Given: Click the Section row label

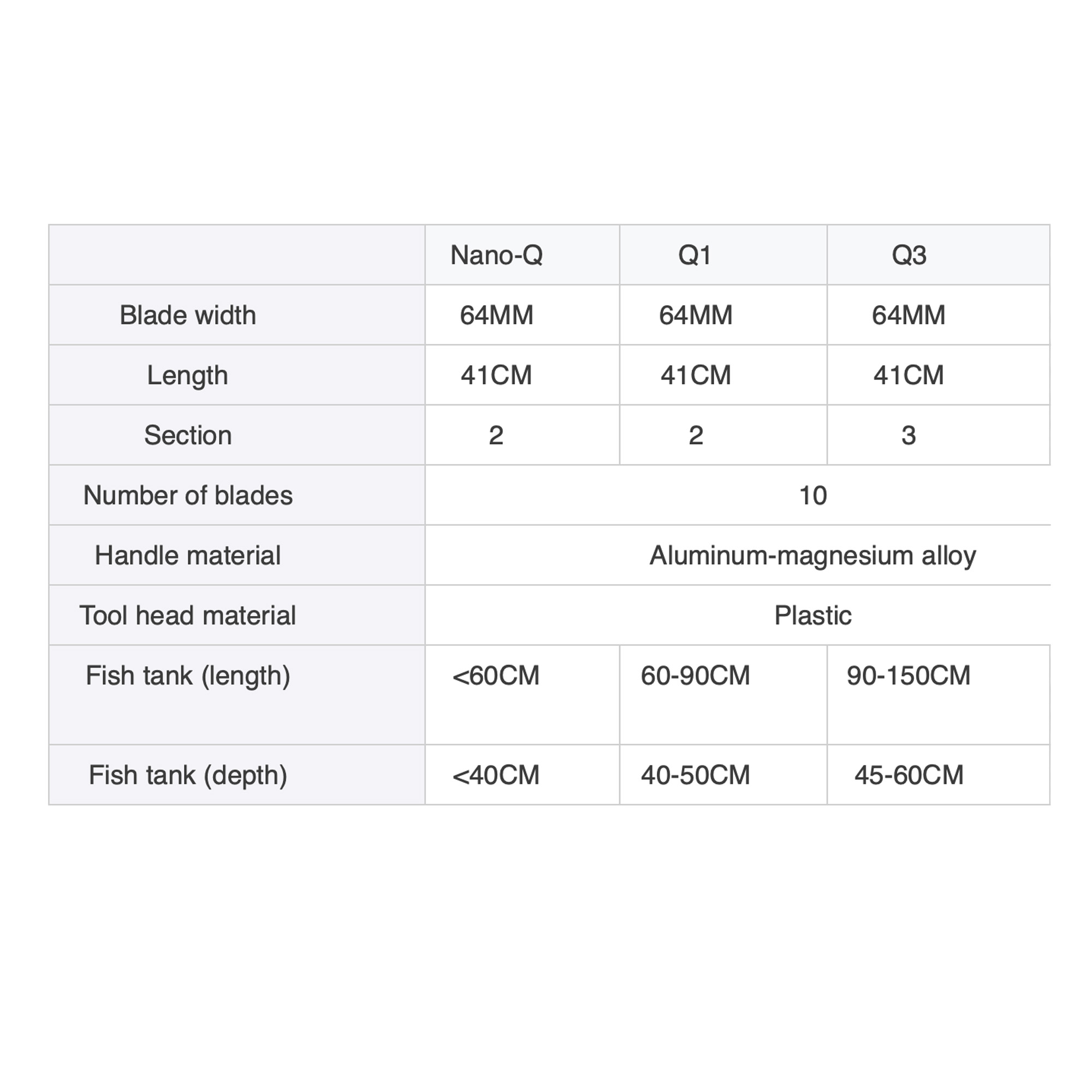Looking at the screenshot, I should click(188, 435).
